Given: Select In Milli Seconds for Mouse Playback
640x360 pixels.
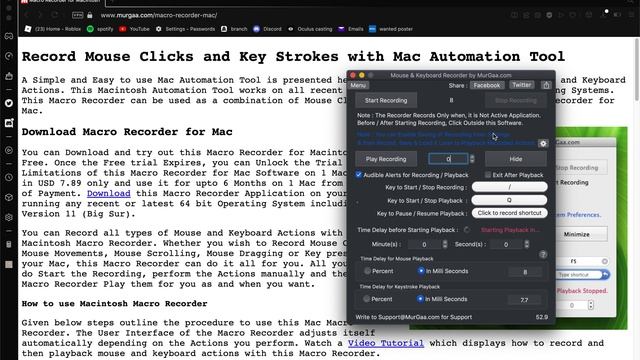Looking at the screenshot, I should pos(421,271).
